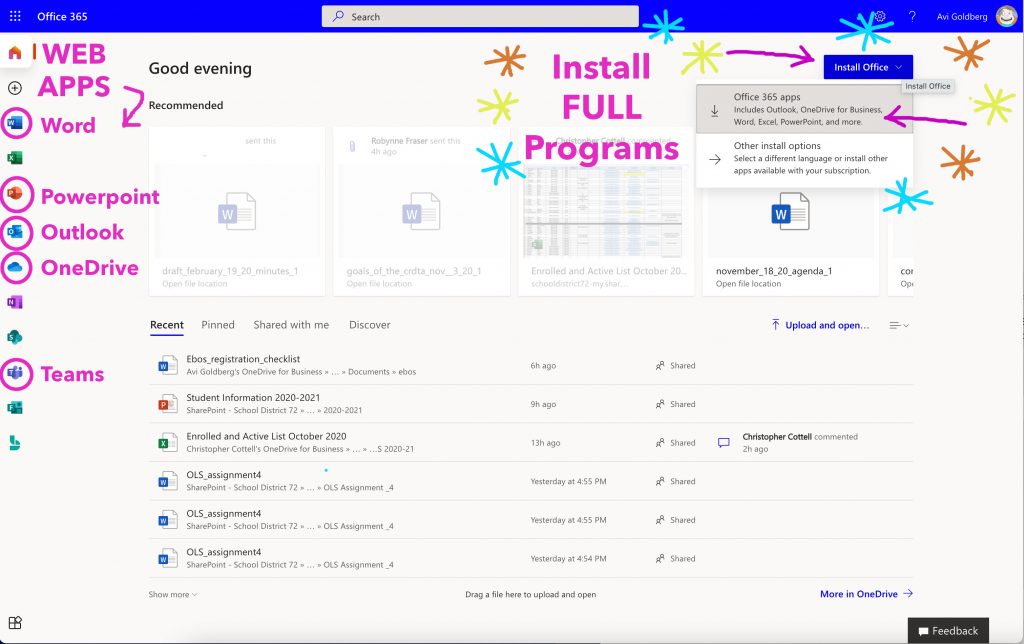Choose Other install options entry
This screenshot has width=1024, height=644.
(x=804, y=158)
